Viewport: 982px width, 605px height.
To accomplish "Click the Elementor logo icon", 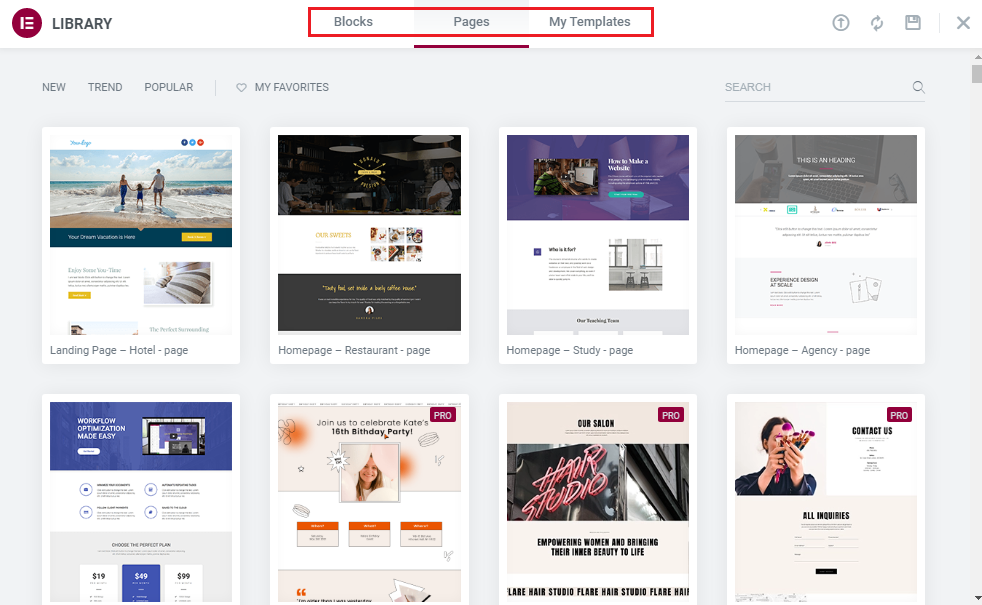I will (27, 23).
